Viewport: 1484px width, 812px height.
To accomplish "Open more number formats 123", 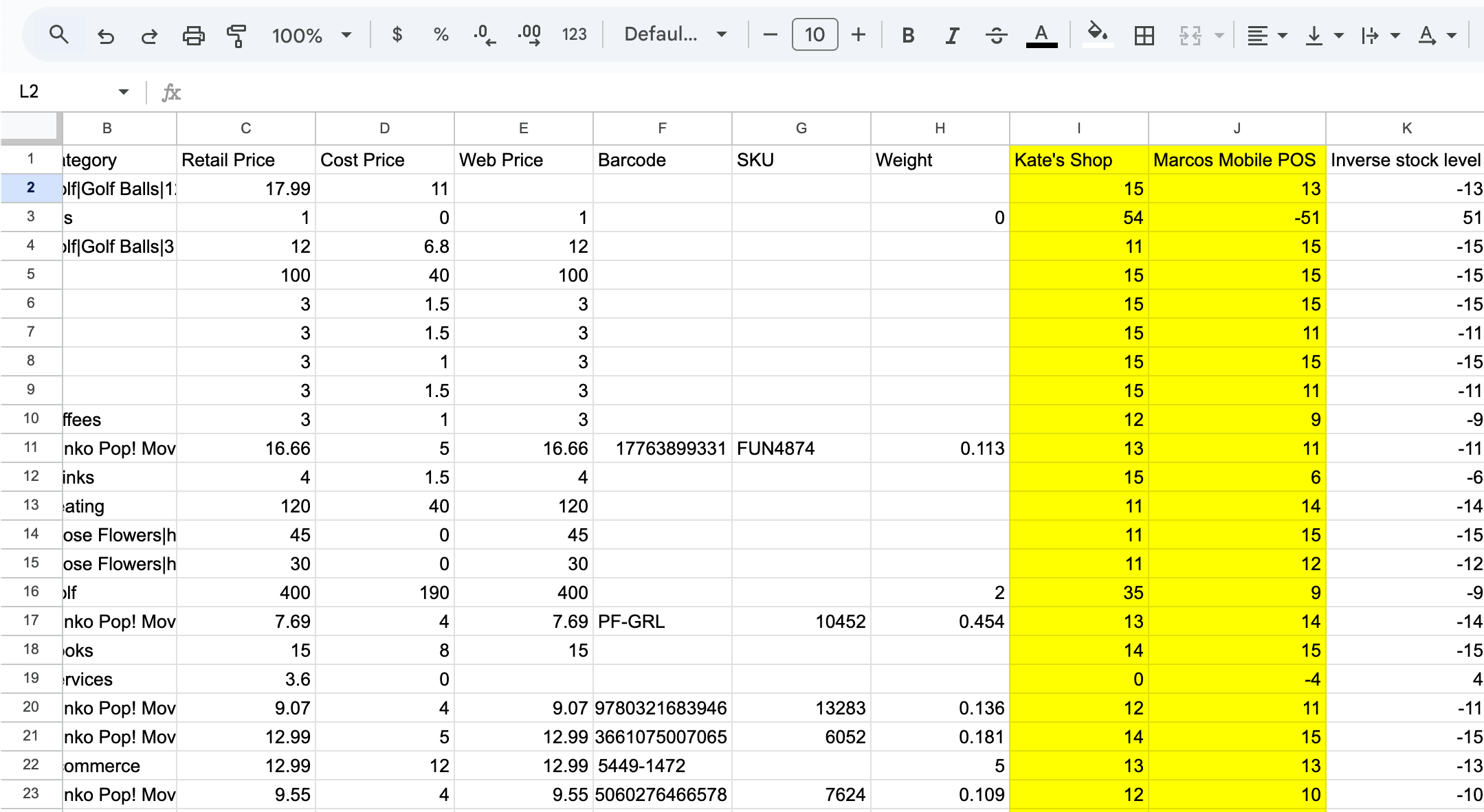I will point(574,34).
